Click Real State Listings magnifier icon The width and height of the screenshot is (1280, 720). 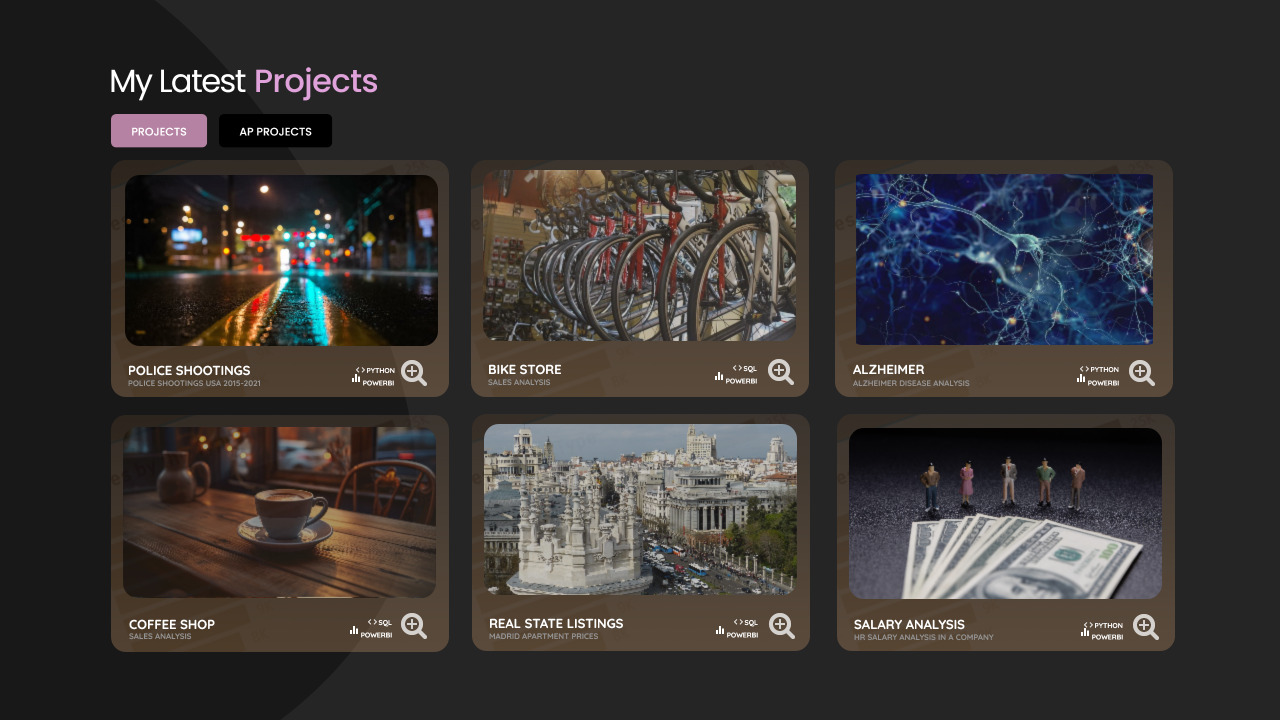pyautogui.click(x=781, y=626)
